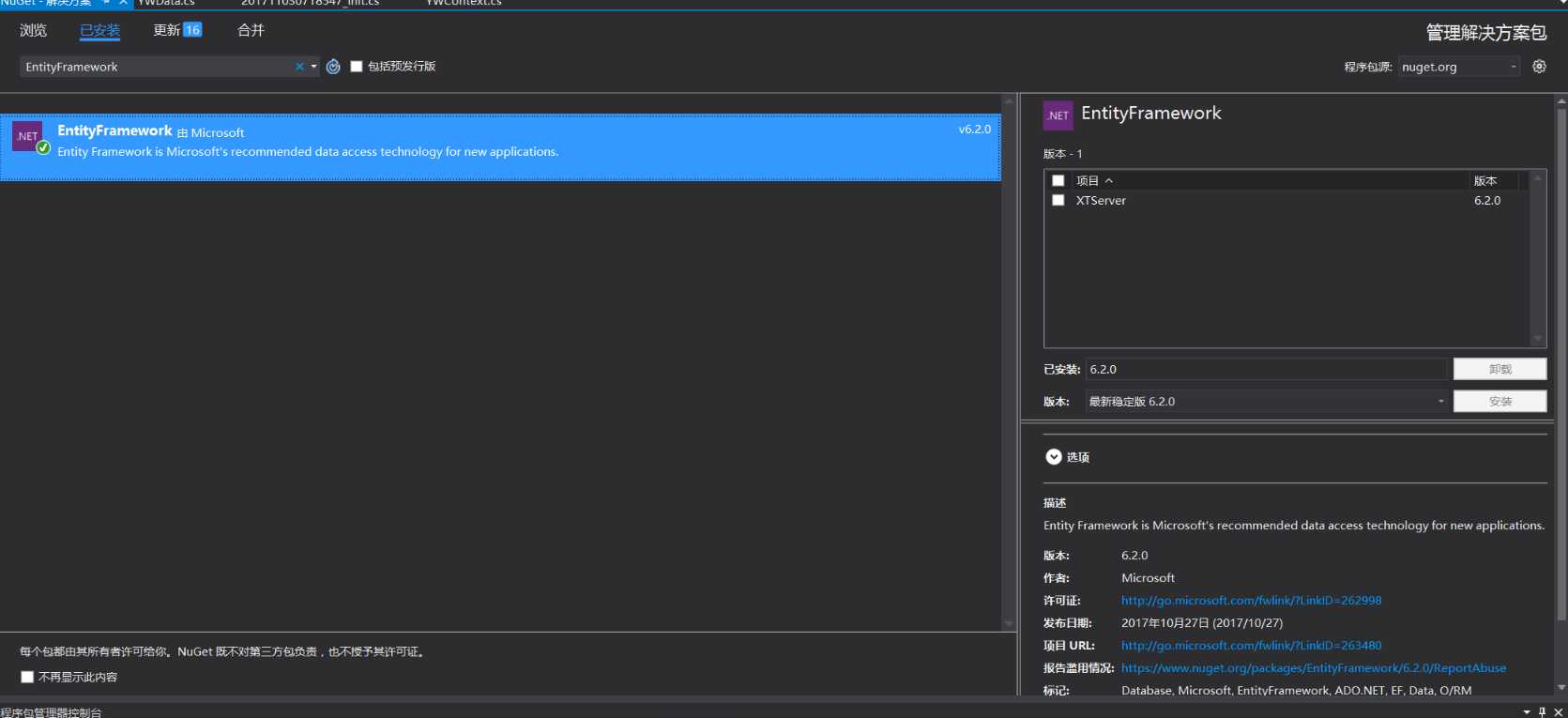Open the console panel window-position dropdown arrow
Screen dimensions: 1568x718
tap(1527, 712)
